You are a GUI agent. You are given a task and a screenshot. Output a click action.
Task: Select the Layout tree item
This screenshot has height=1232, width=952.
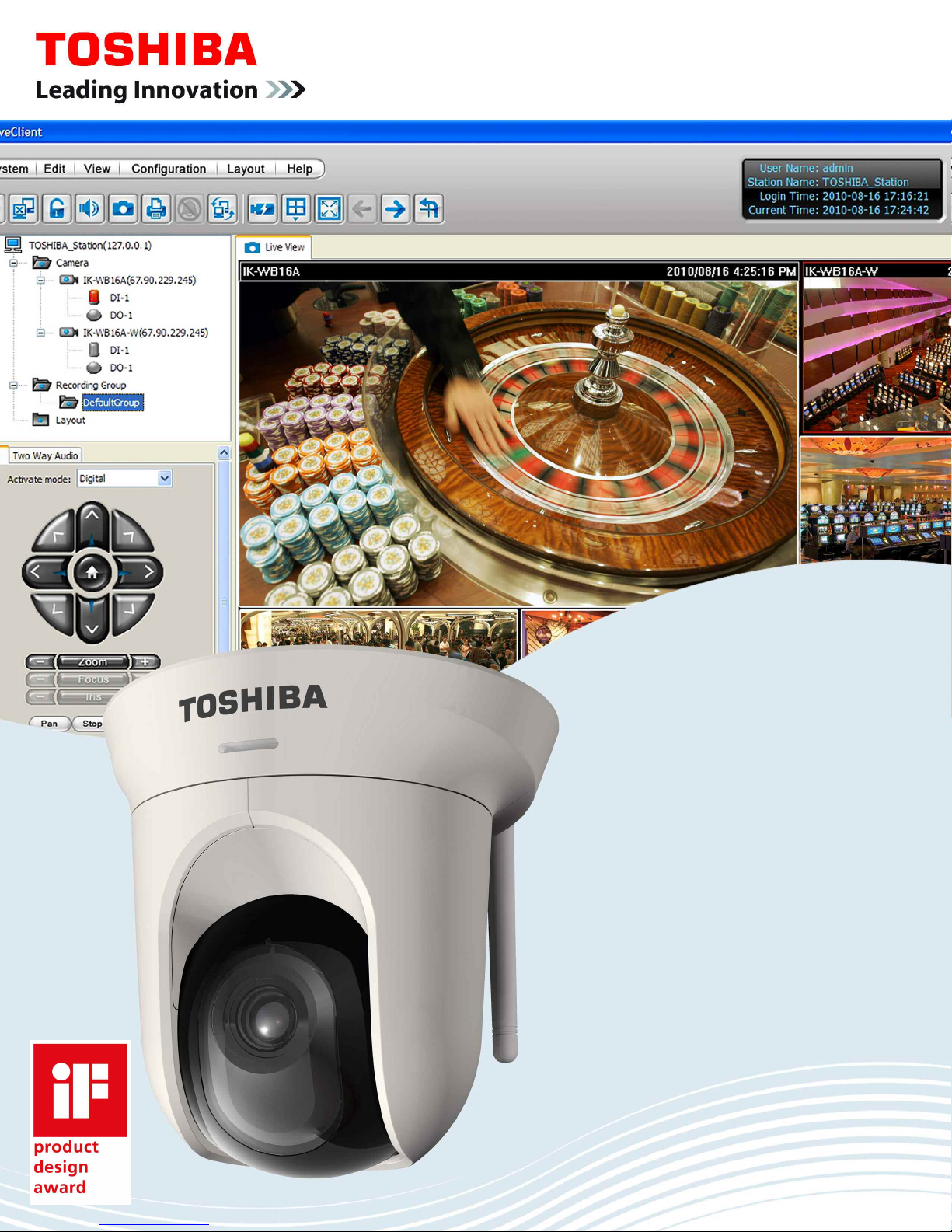[70, 420]
